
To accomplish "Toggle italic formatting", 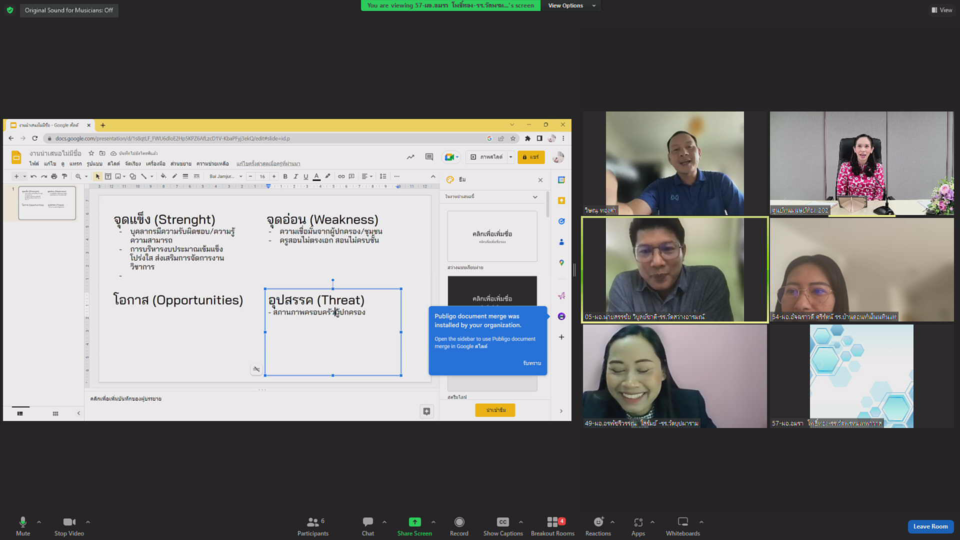I will tap(296, 176).
